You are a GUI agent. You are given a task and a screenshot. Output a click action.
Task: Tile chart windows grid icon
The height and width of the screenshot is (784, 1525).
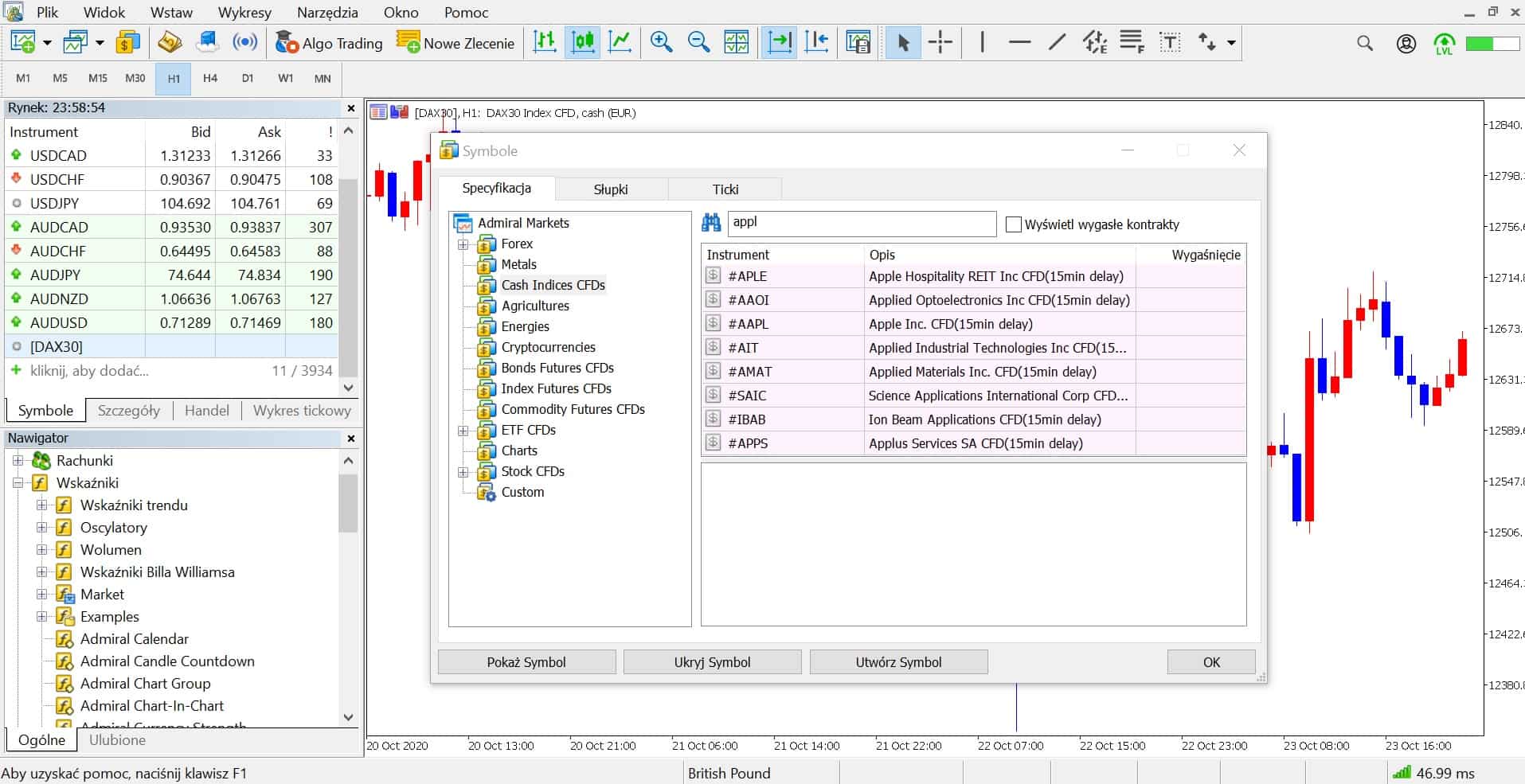[x=737, y=42]
